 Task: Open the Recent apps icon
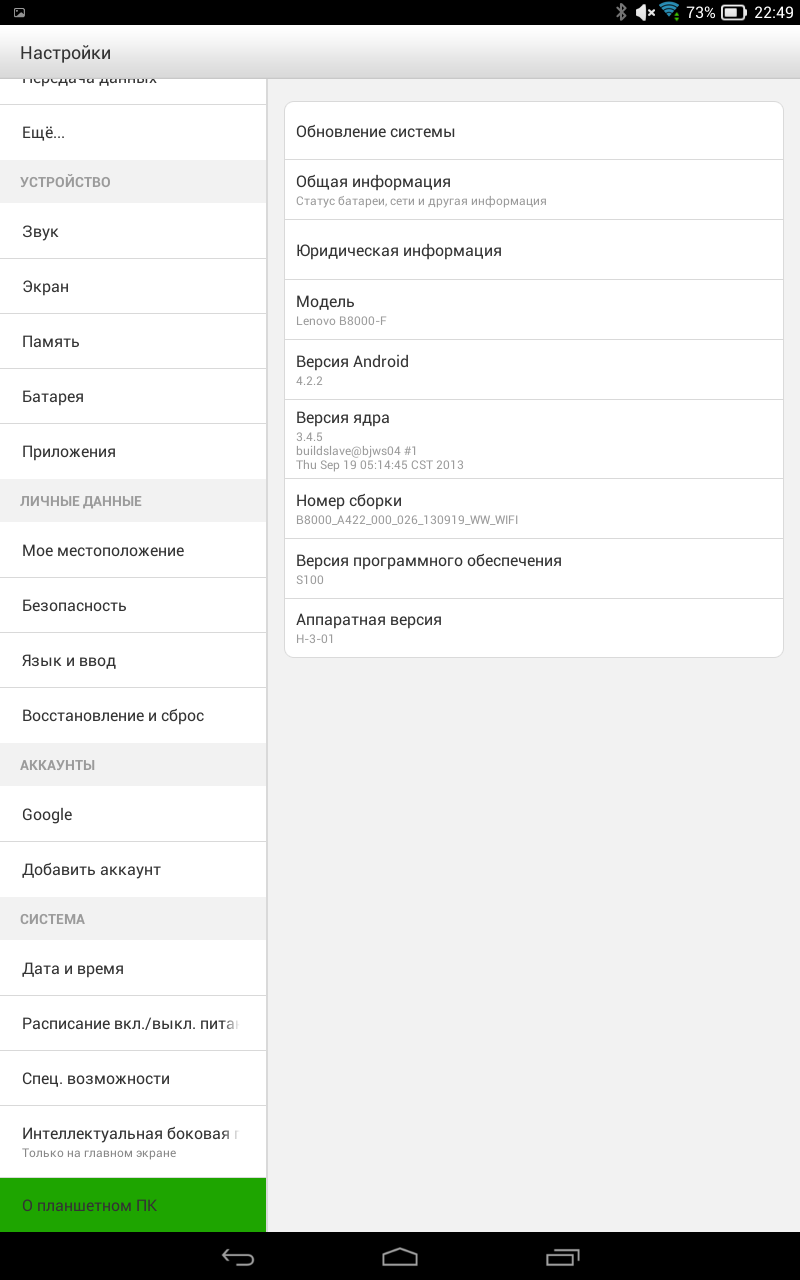pos(562,1257)
